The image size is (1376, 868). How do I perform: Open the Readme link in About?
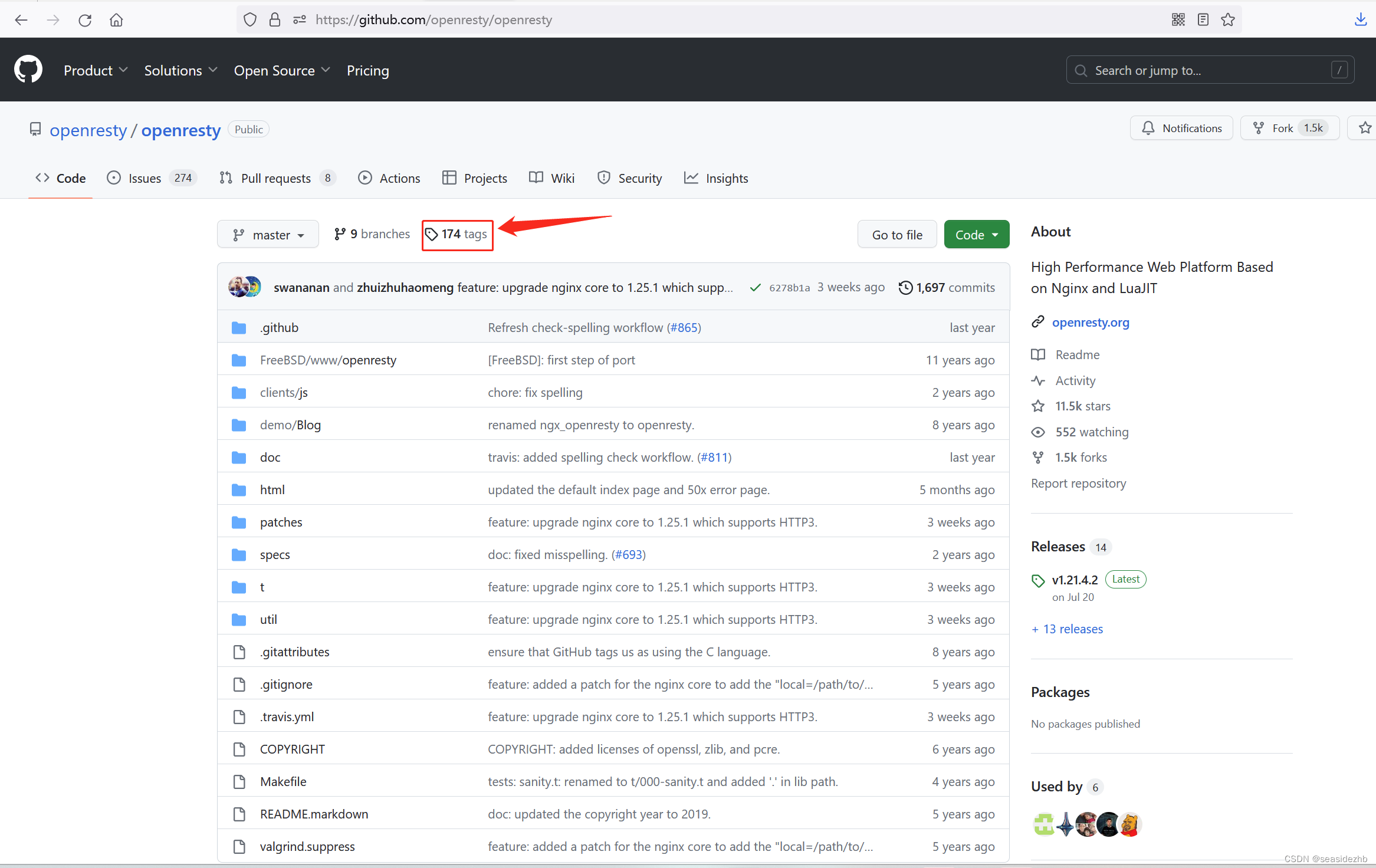point(1078,355)
